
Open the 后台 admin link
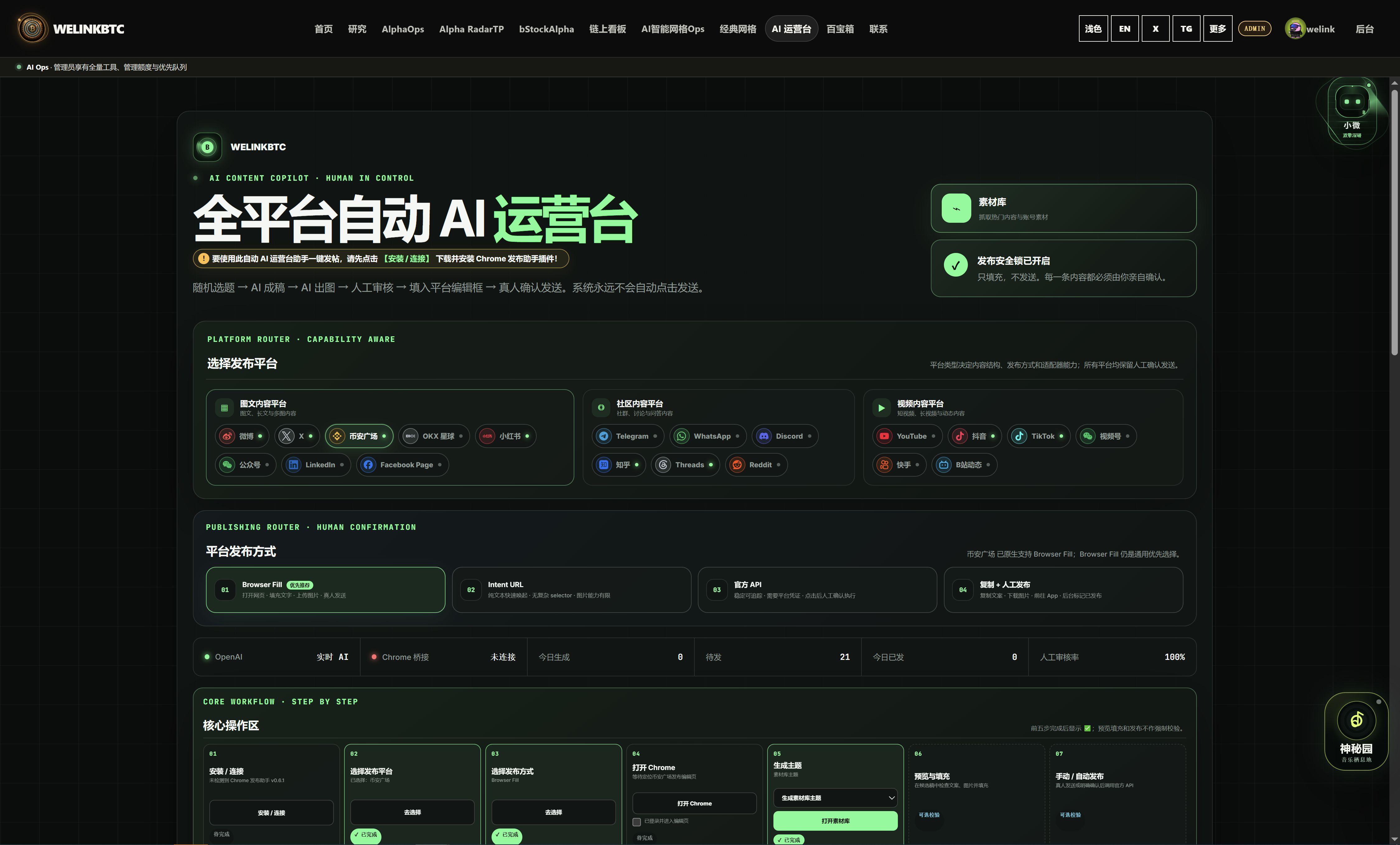pyautogui.click(x=1365, y=29)
